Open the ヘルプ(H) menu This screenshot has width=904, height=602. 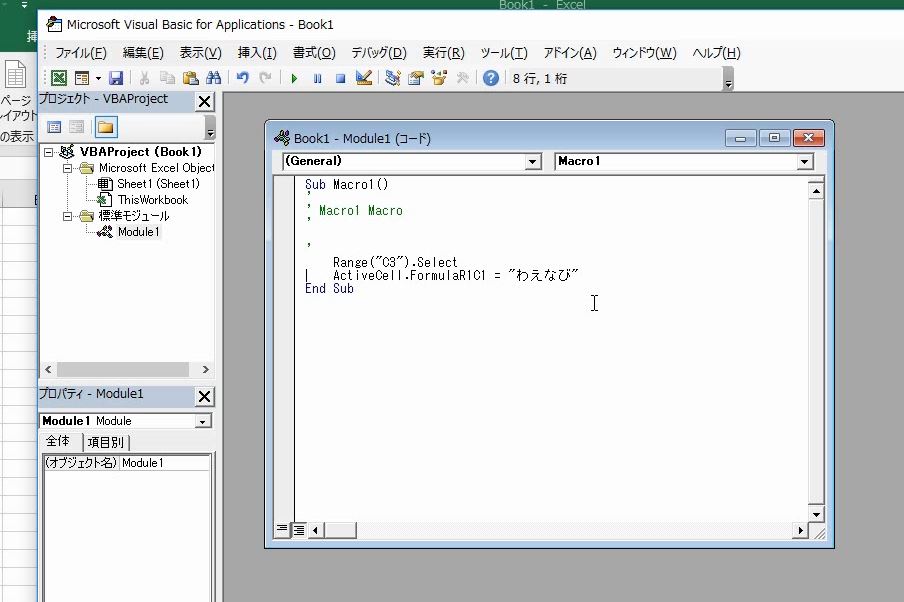(716, 53)
